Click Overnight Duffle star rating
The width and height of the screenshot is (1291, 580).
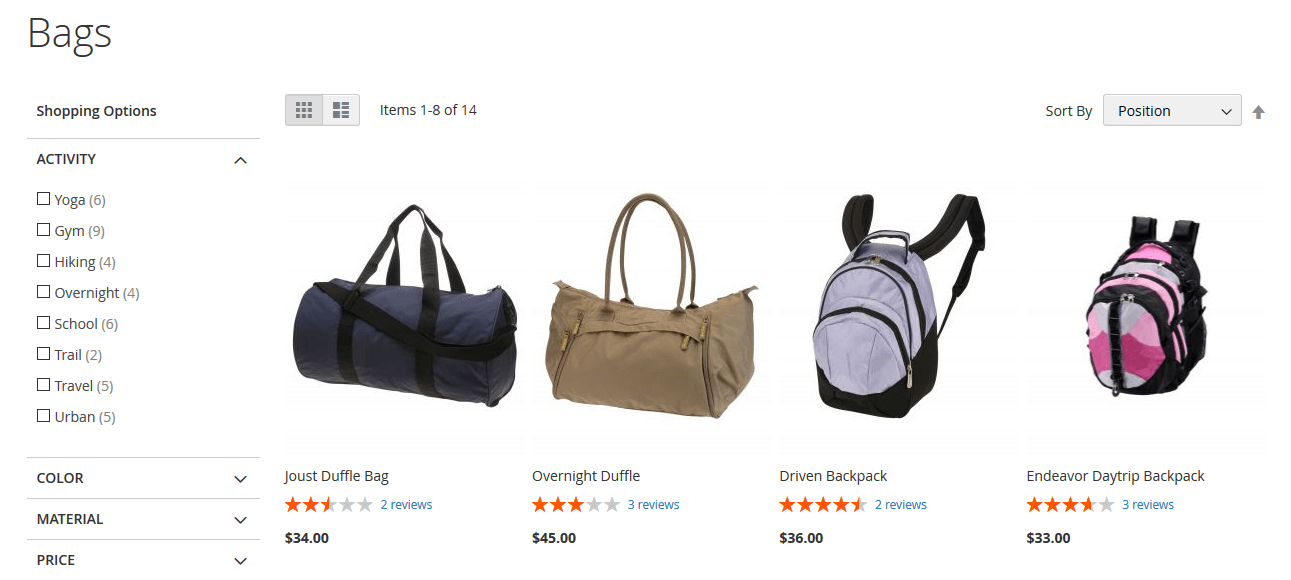(x=575, y=505)
